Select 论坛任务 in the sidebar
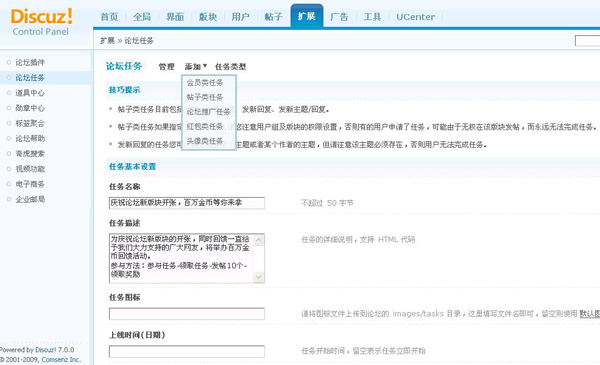The image size is (600, 365). [30, 78]
